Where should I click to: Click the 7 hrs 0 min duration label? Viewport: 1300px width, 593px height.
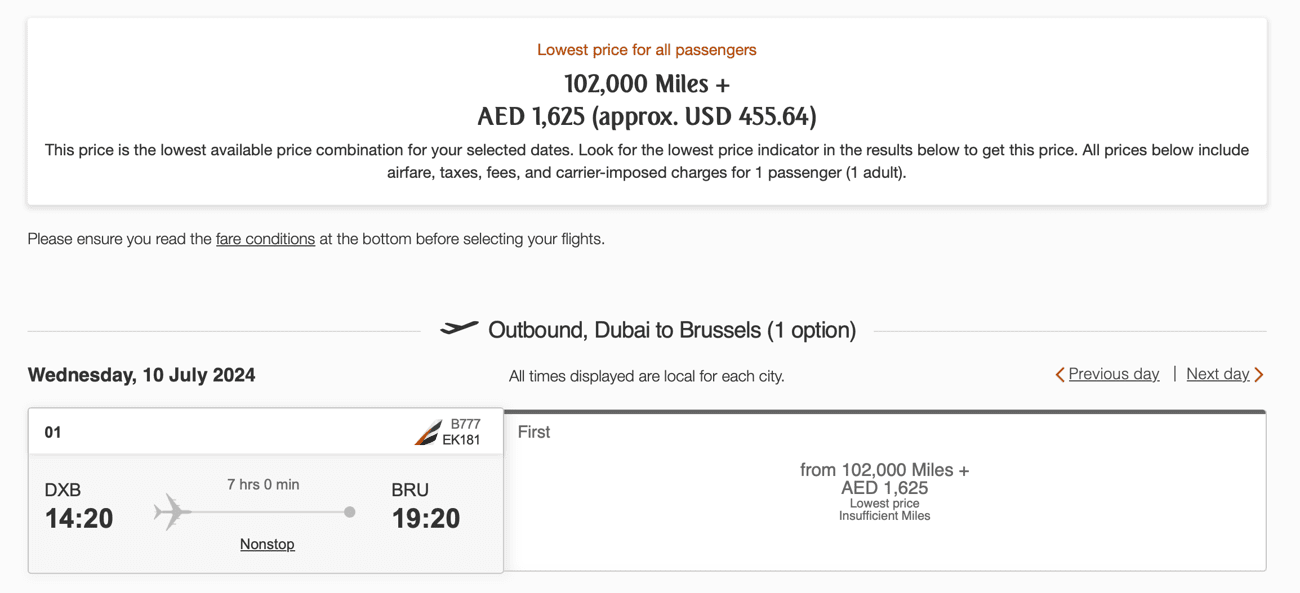pyautogui.click(x=266, y=484)
